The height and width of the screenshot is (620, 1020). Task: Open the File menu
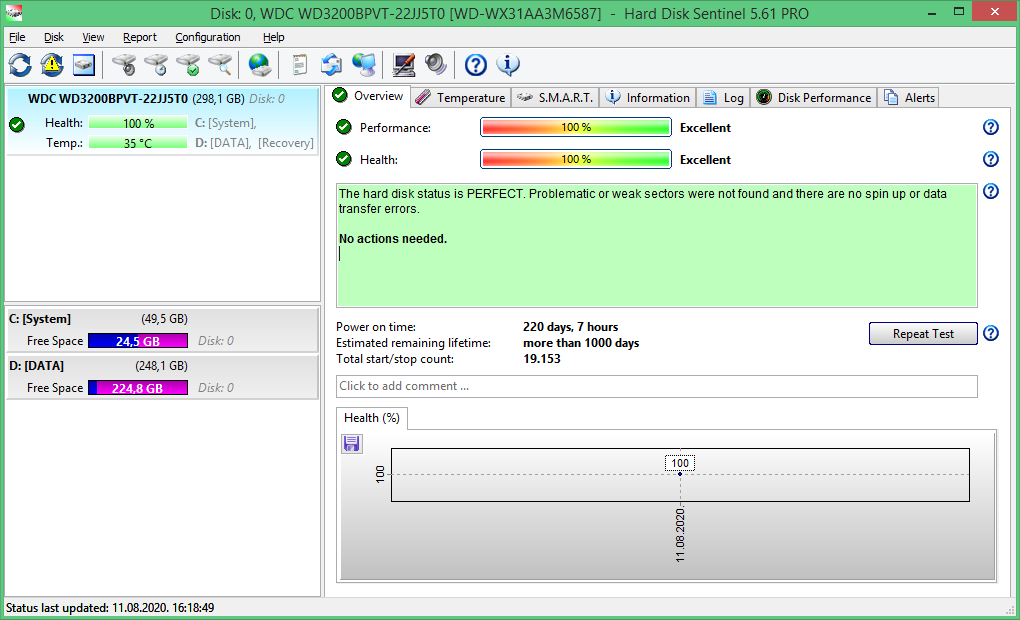pos(17,37)
